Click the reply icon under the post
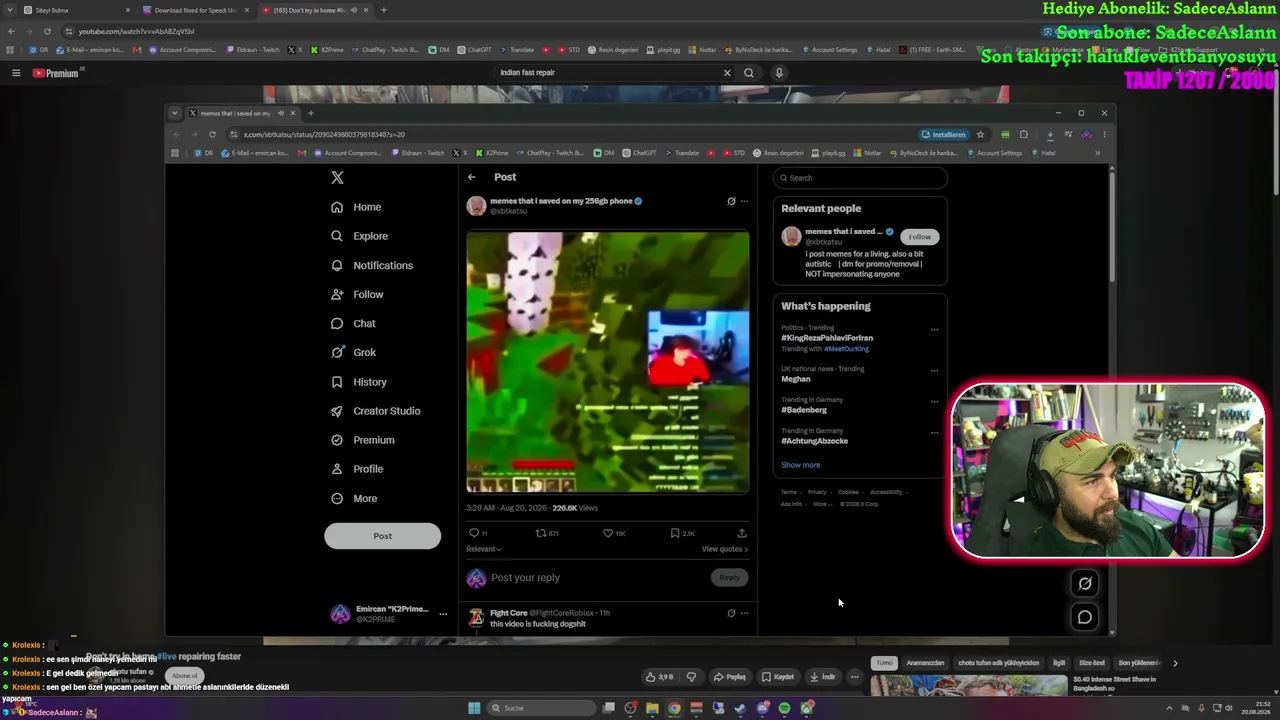 474,533
